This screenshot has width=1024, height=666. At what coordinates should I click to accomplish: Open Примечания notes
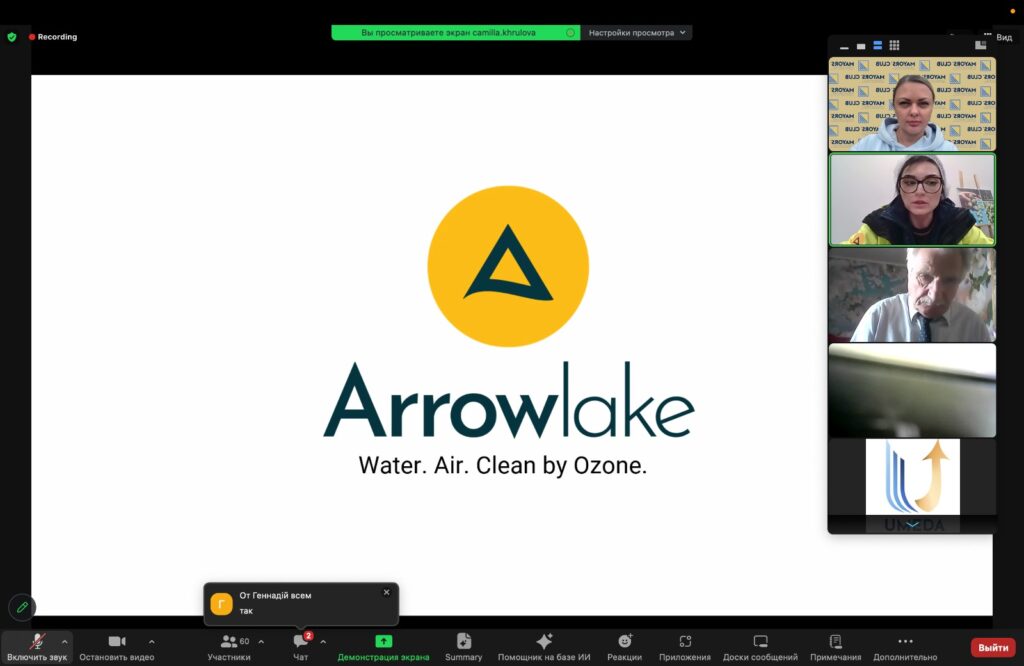point(835,647)
